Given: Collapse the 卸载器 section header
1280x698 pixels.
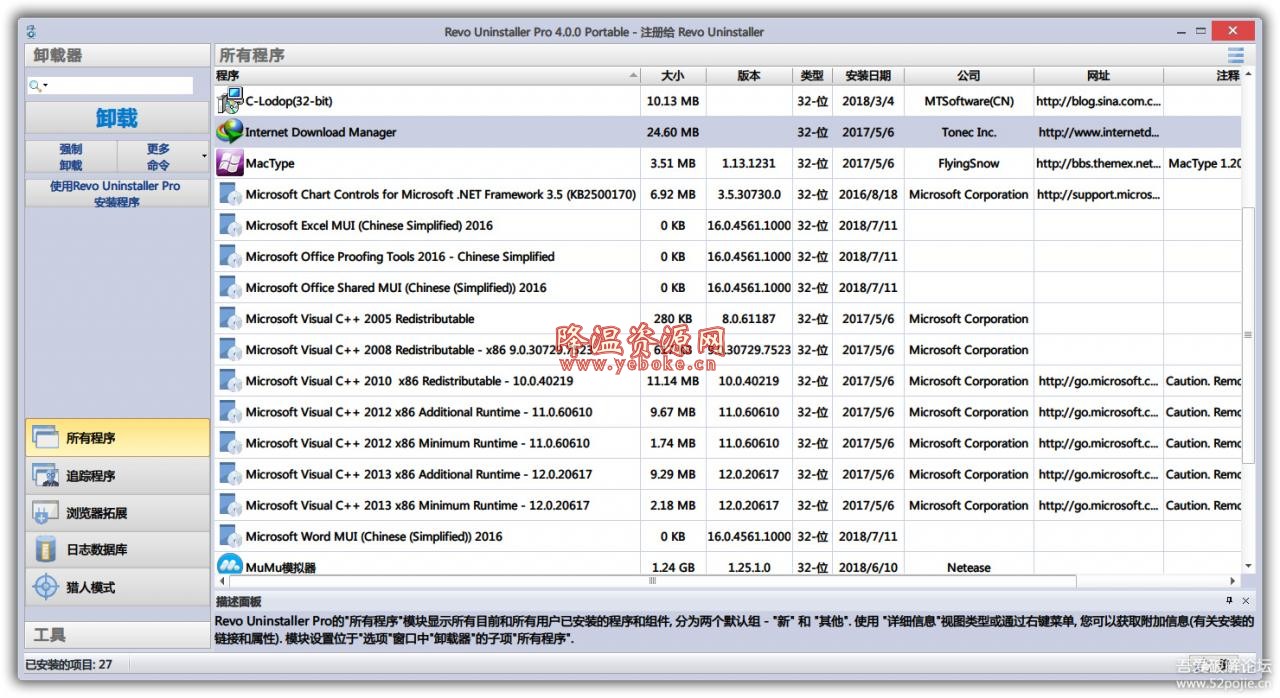Looking at the screenshot, I should pyautogui.click(x=117, y=55).
